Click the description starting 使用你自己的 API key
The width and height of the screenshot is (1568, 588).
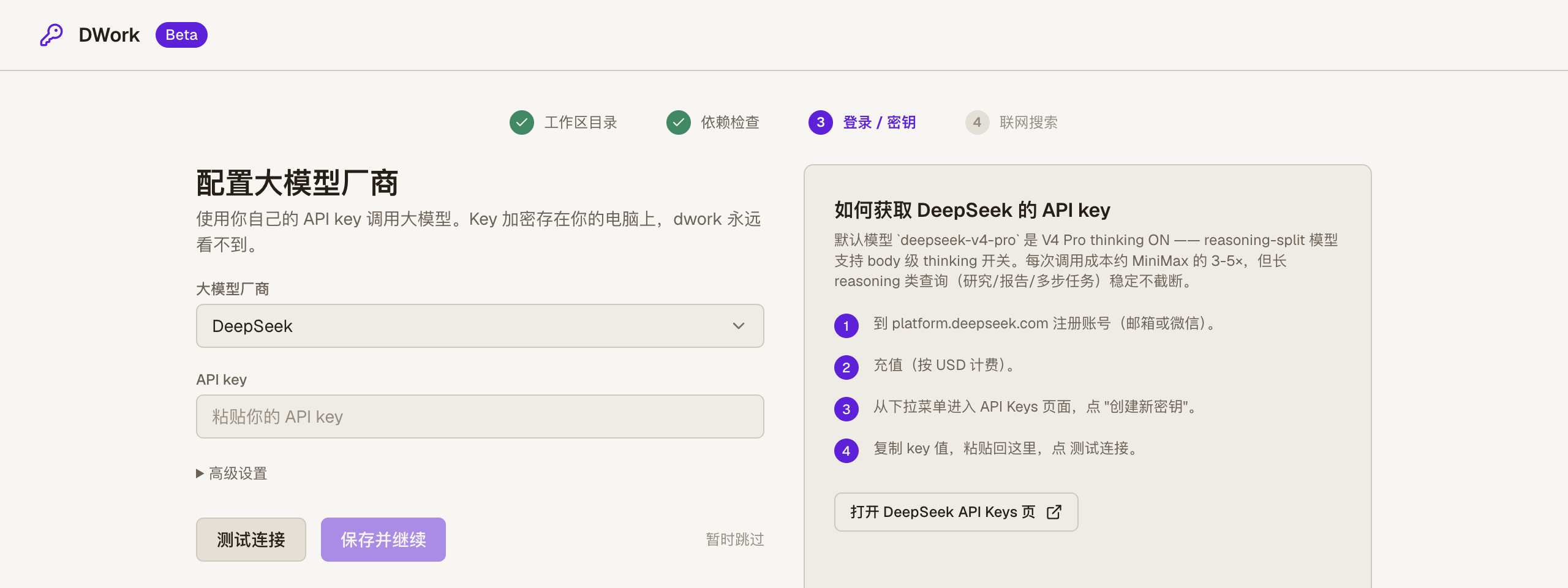[478, 232]
